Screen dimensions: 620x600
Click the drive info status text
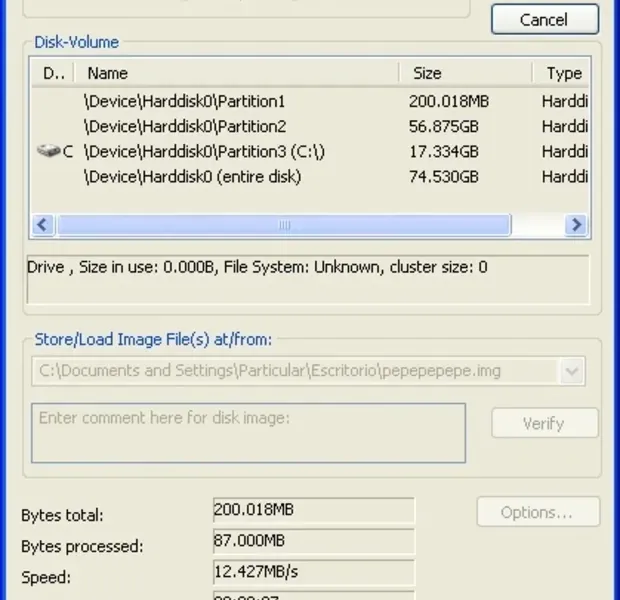tap(257, 267)
